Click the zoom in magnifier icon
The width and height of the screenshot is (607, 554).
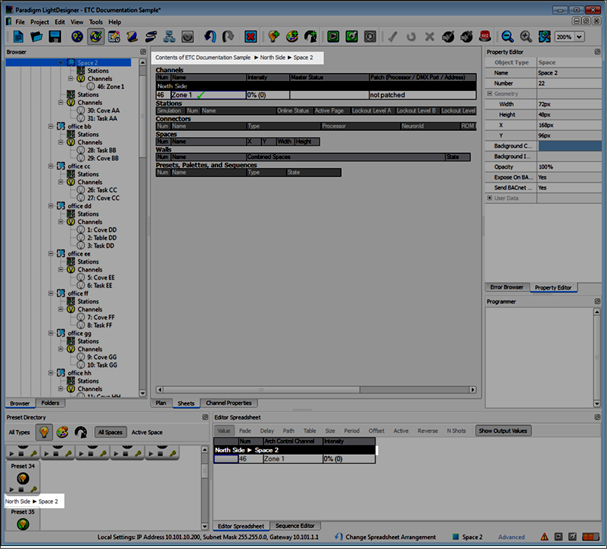(x=526, y=37)
